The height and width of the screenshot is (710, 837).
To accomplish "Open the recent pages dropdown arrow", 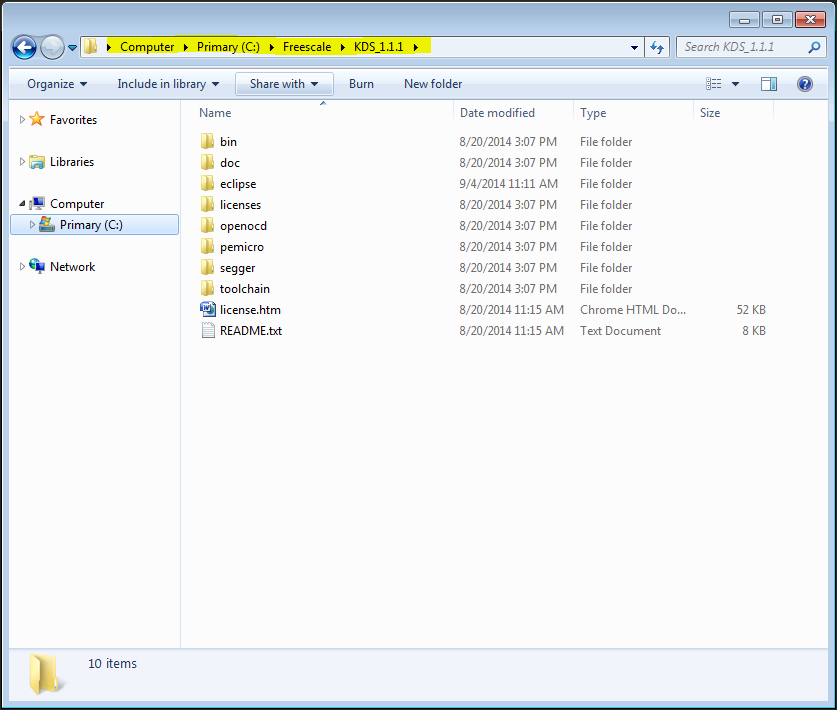I will [x=73, y=48].
